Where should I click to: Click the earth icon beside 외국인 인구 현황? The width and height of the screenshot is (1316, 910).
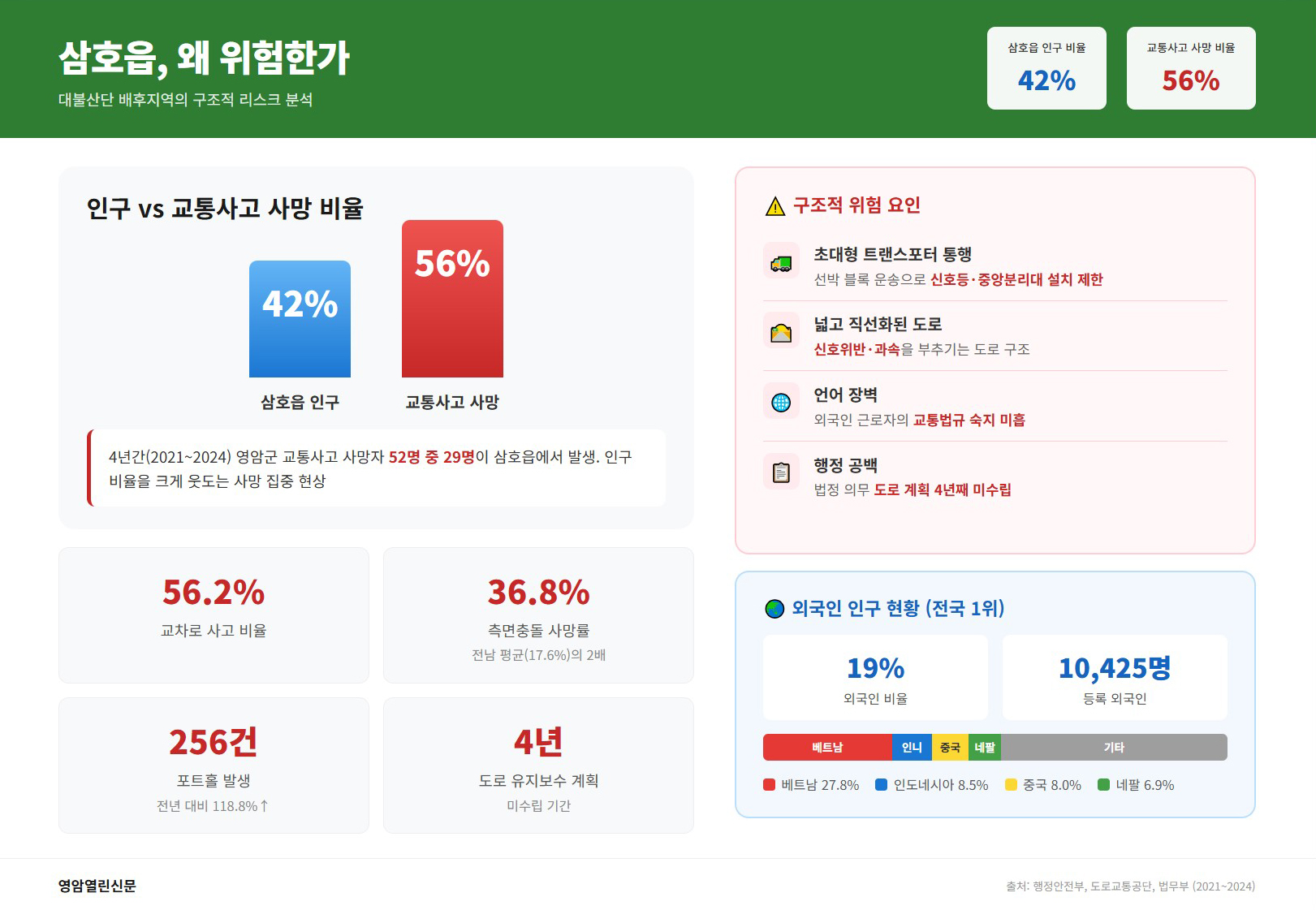point(774,609)
